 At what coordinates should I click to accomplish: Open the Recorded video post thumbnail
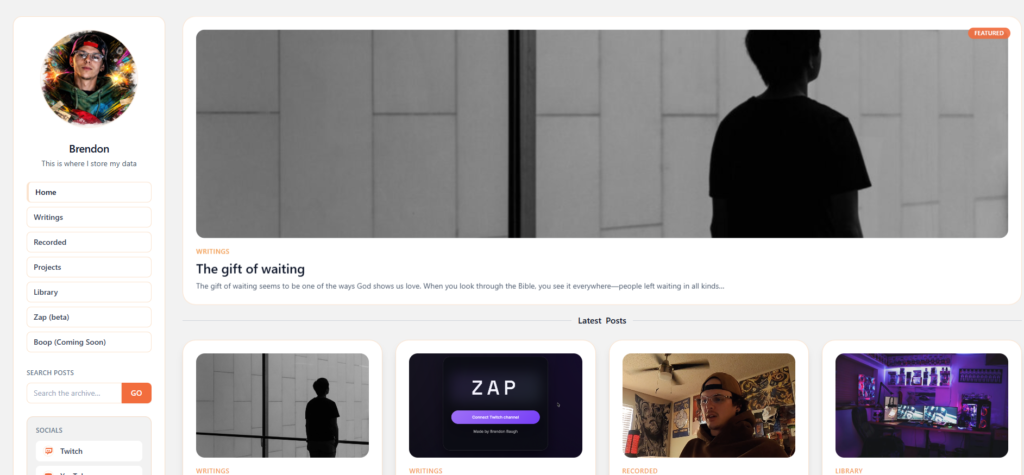tap(709, 406)
